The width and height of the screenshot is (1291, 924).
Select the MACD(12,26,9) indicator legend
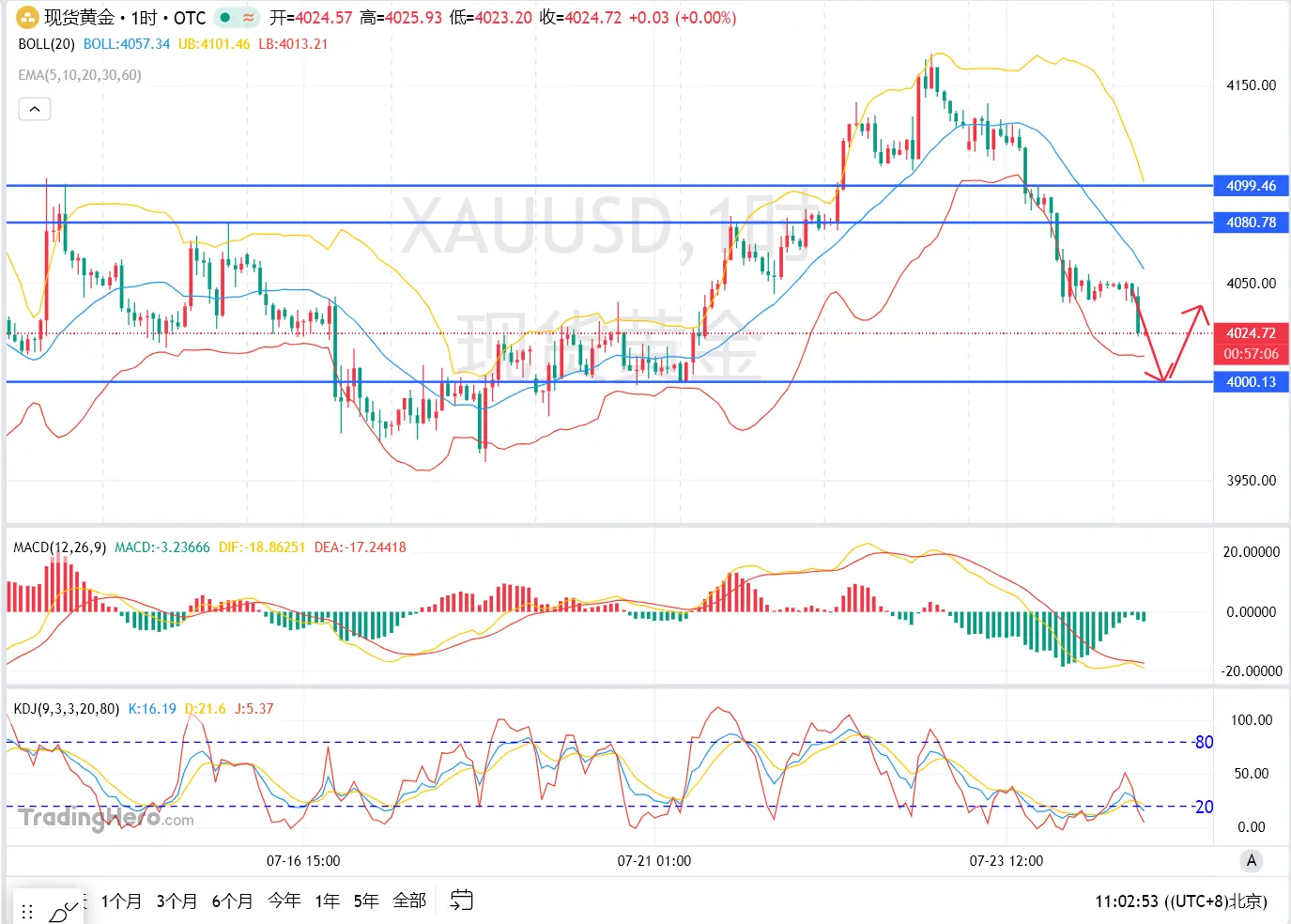[x=59, y=547]
